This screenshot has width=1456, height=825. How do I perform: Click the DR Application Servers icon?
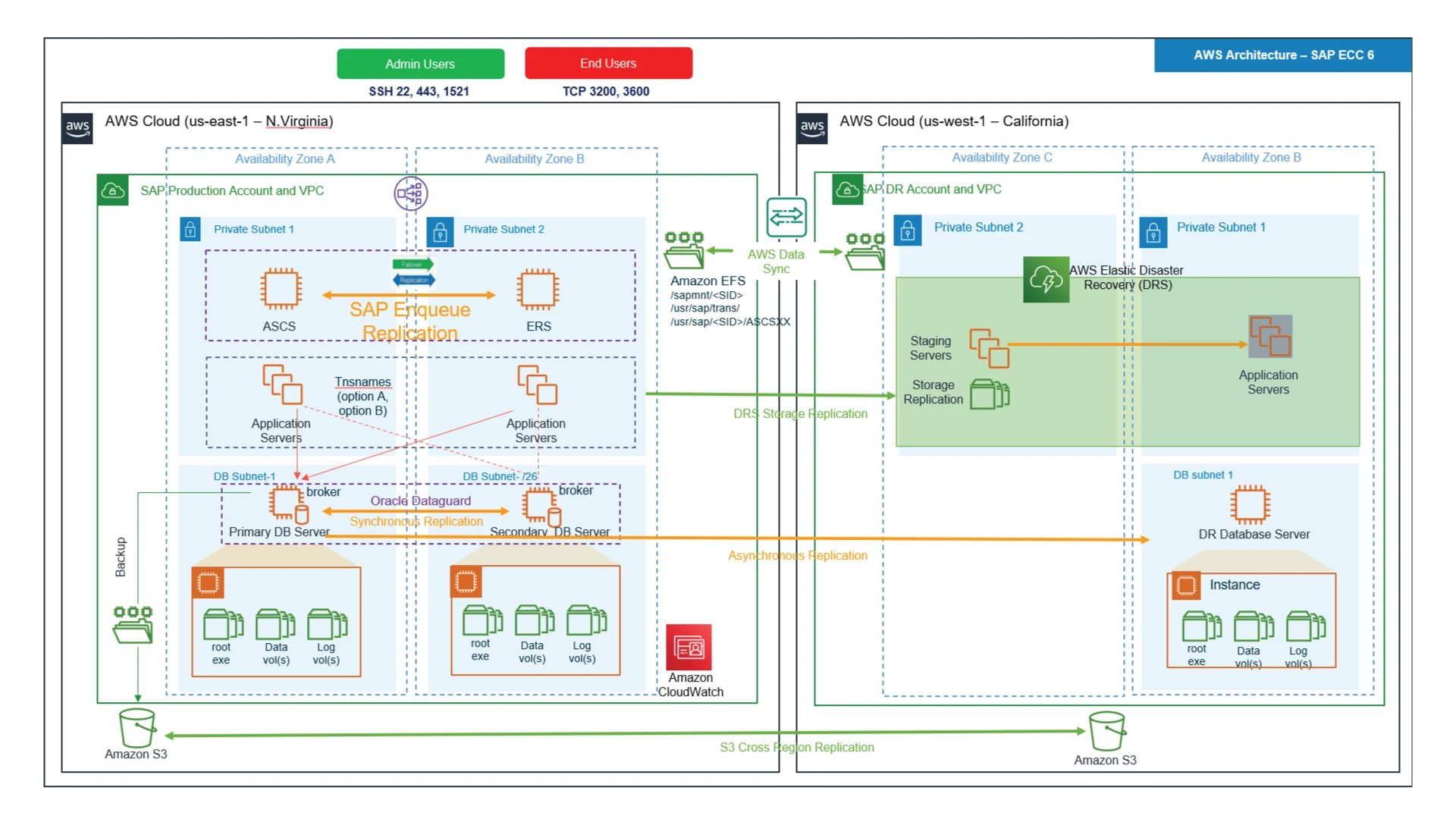click(1270, 337)
